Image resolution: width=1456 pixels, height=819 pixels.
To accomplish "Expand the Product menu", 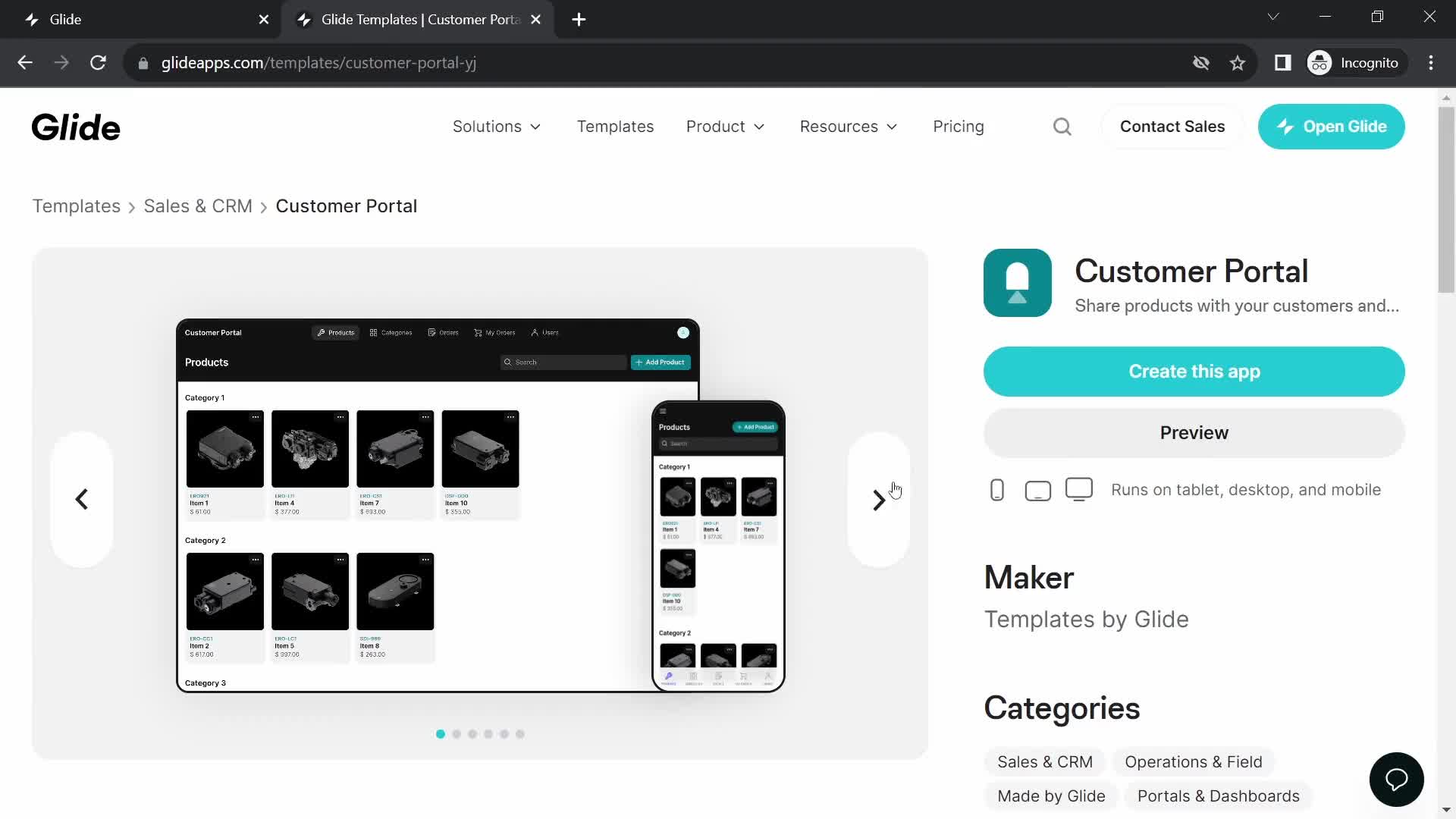I will click(725, 127).
